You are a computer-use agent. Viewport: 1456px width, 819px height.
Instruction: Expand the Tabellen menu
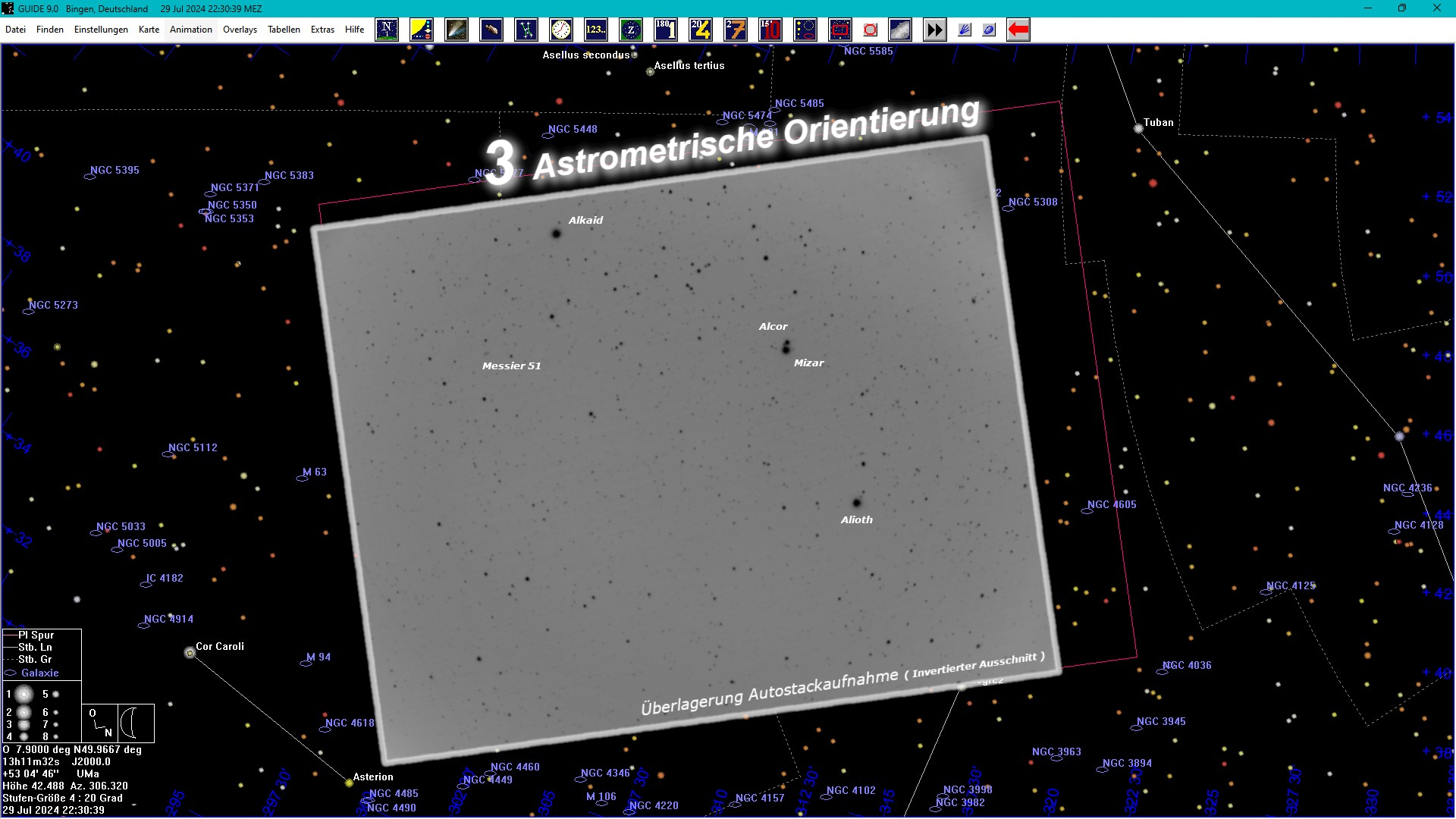click(284, 30)
